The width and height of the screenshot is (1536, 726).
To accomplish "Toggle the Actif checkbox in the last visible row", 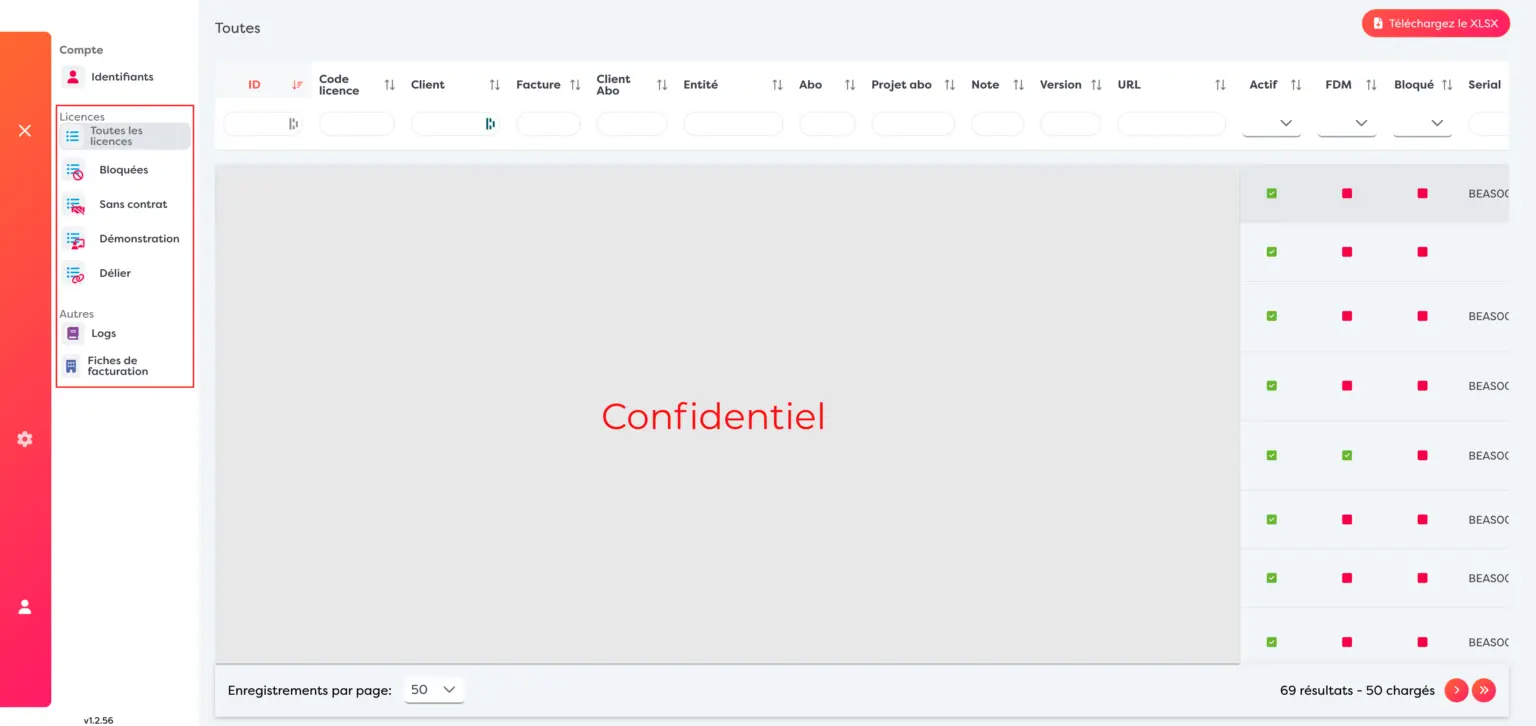I will tap(1272, 642).
